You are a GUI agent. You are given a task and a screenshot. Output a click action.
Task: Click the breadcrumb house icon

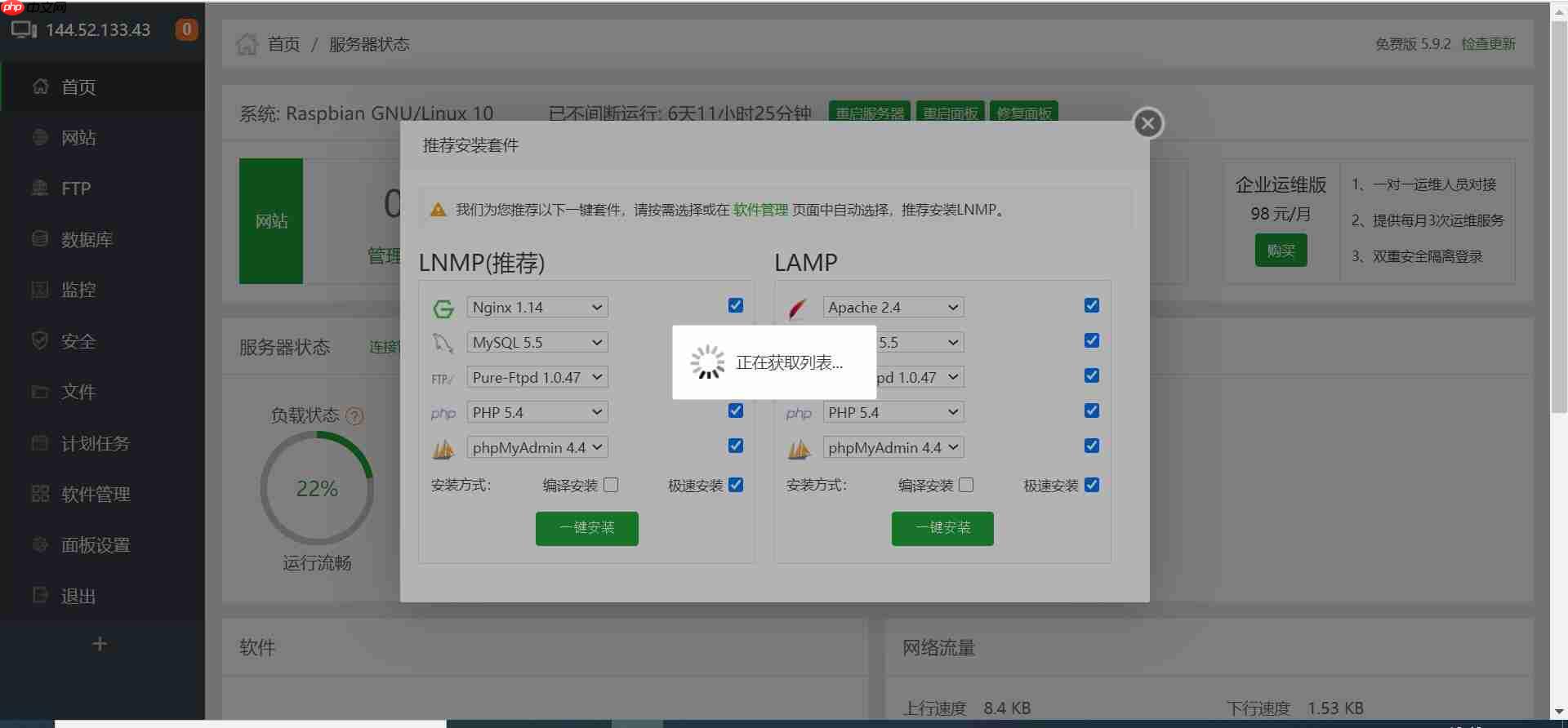(247, 44)
